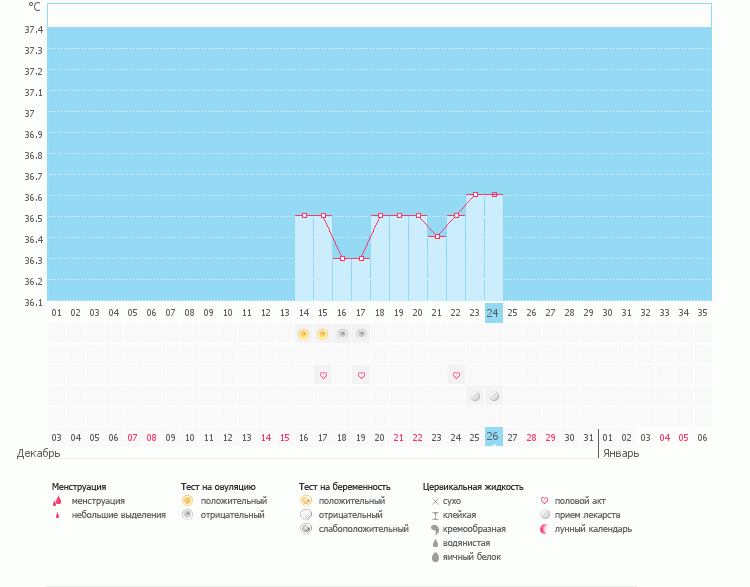Click the 'Январь' month label
This screenshot has height=587, width=750.
[621, 453]
